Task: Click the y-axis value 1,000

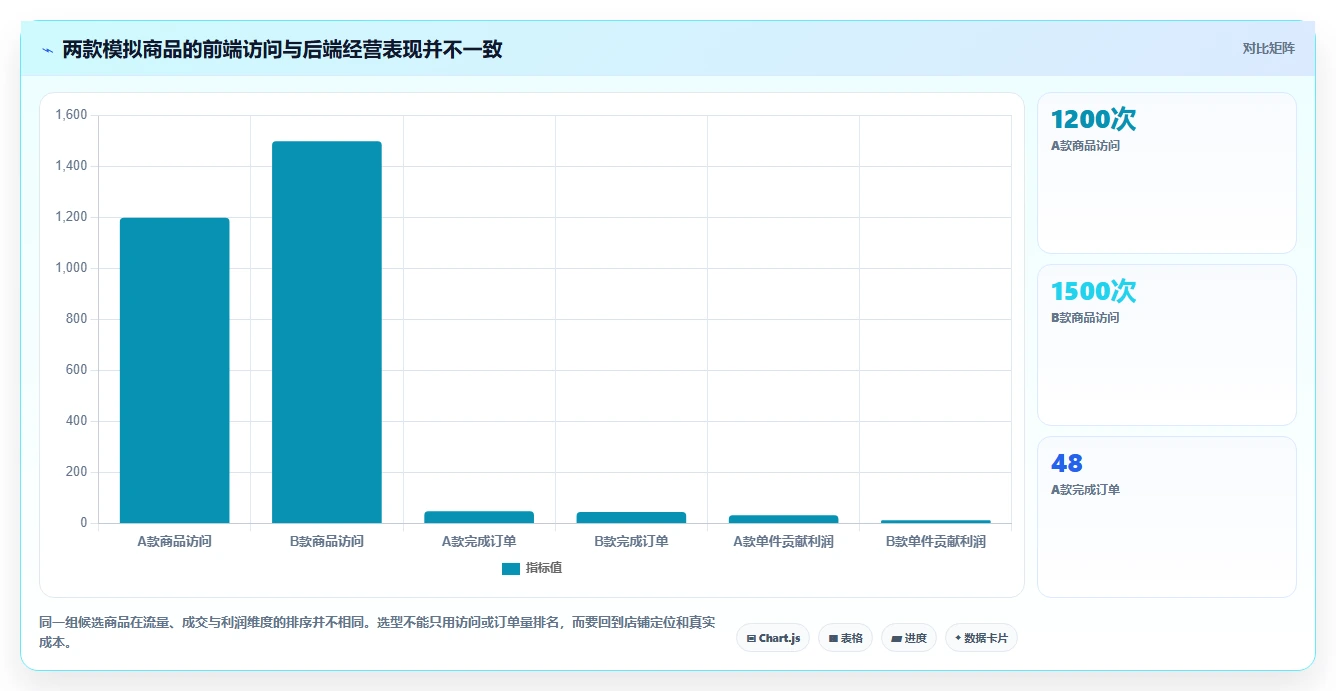Action: coord(72,268)
